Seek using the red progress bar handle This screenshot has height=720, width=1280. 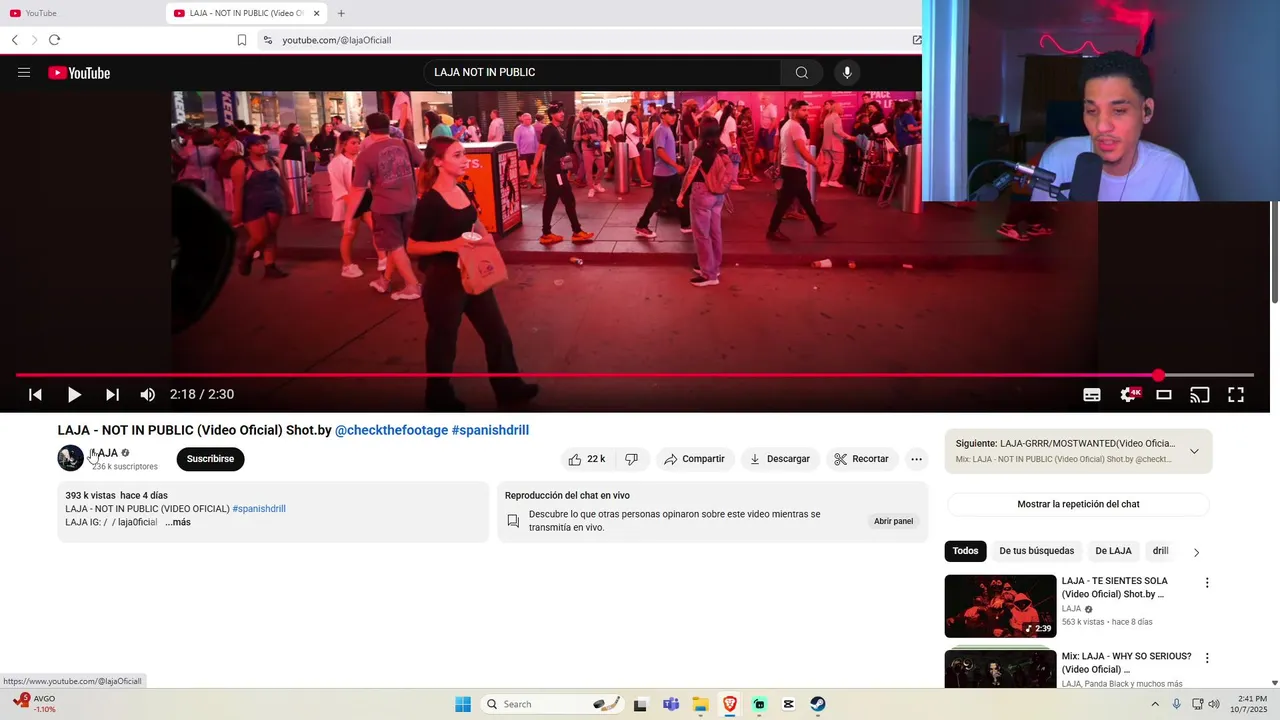pyautogui.click(x=1158, y=375)
